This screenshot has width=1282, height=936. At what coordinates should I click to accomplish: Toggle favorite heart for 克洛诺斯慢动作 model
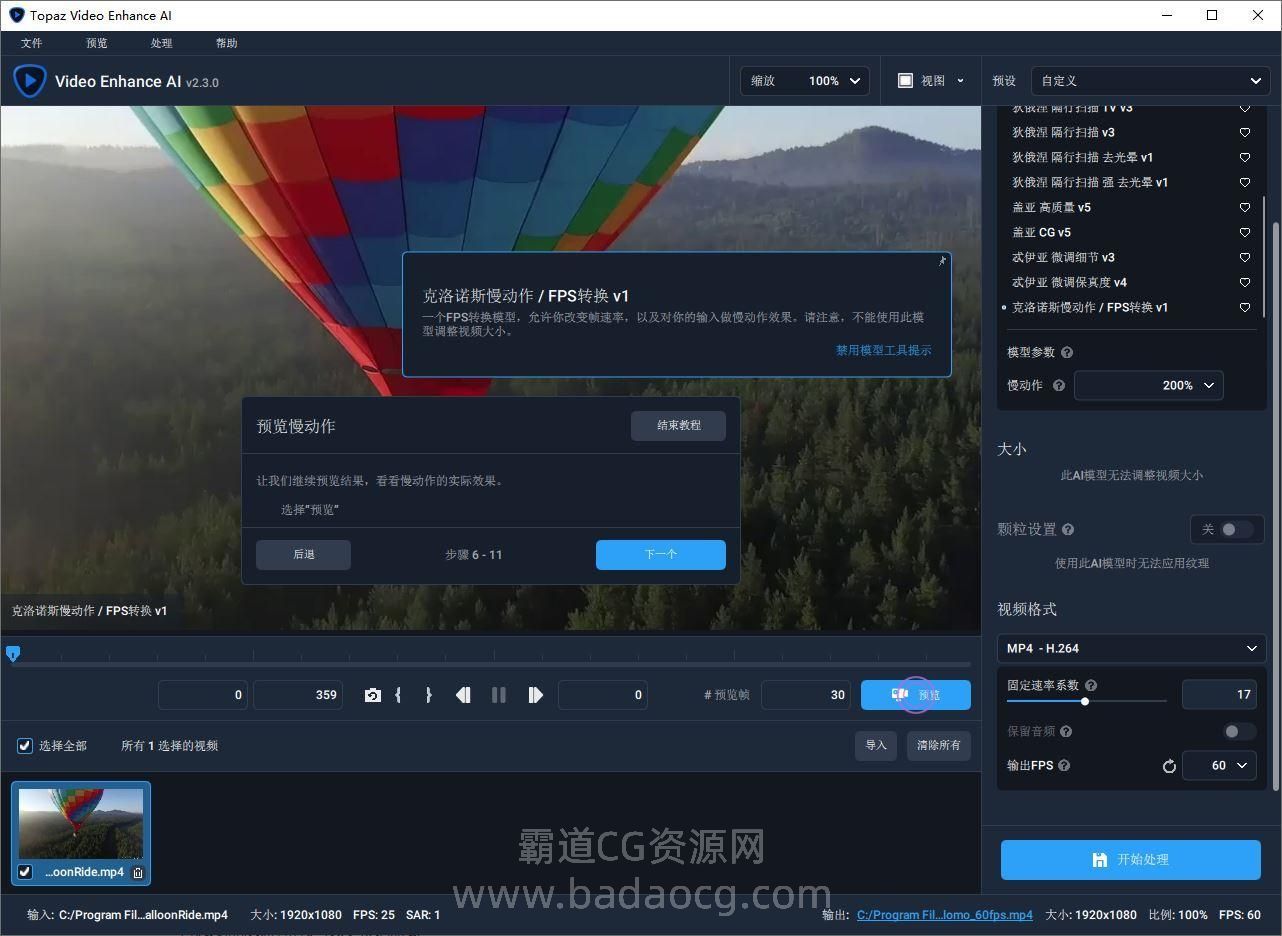pos(1245,307)
